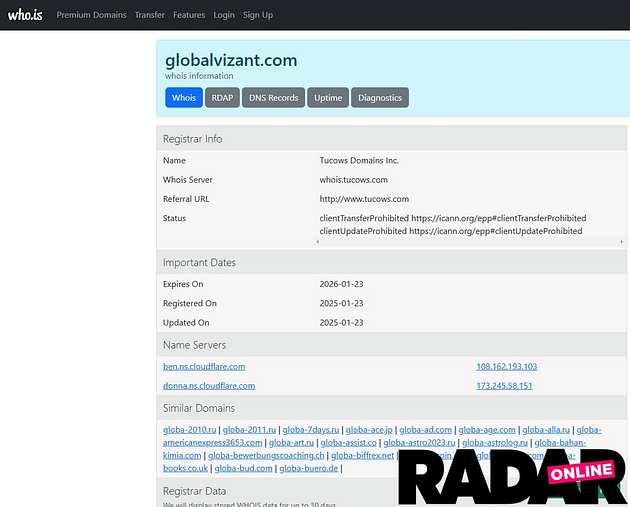Click Expires On date 2026-01-23
This screenshot has width=630, height=507.
pyautogui.click(x=341, y=284)
